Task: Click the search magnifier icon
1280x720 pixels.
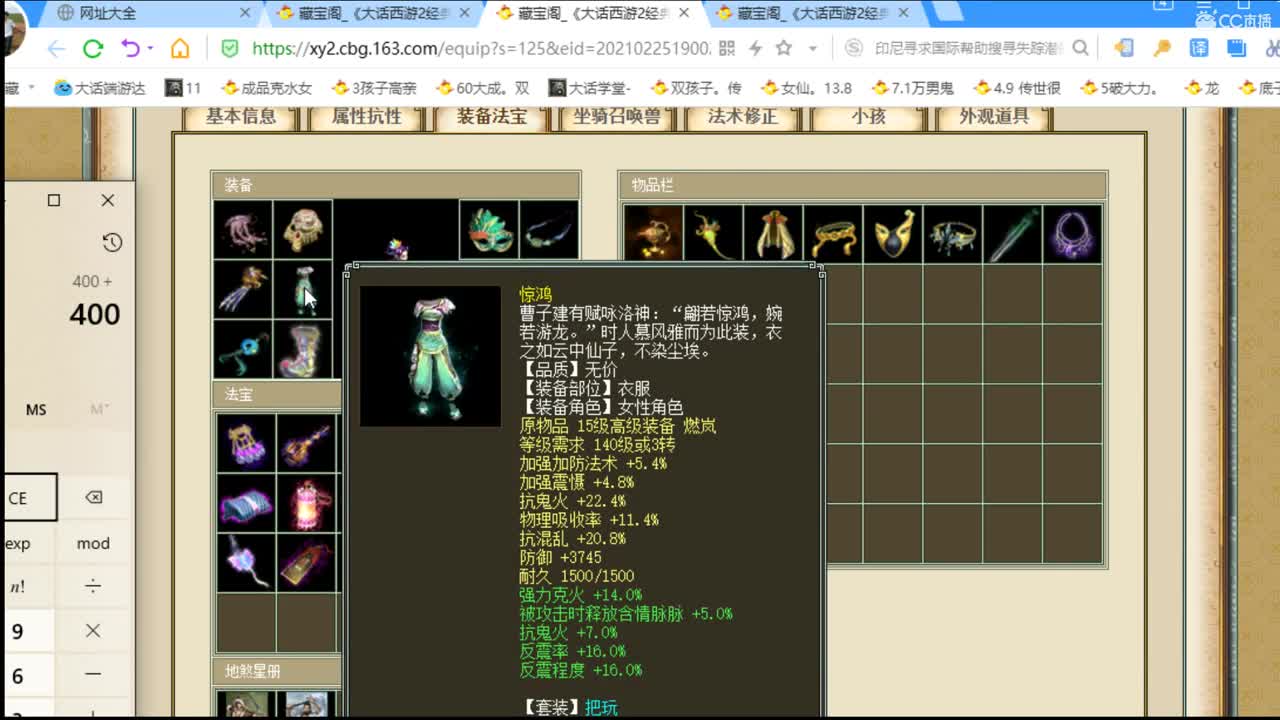Action: click(1081, 48)
